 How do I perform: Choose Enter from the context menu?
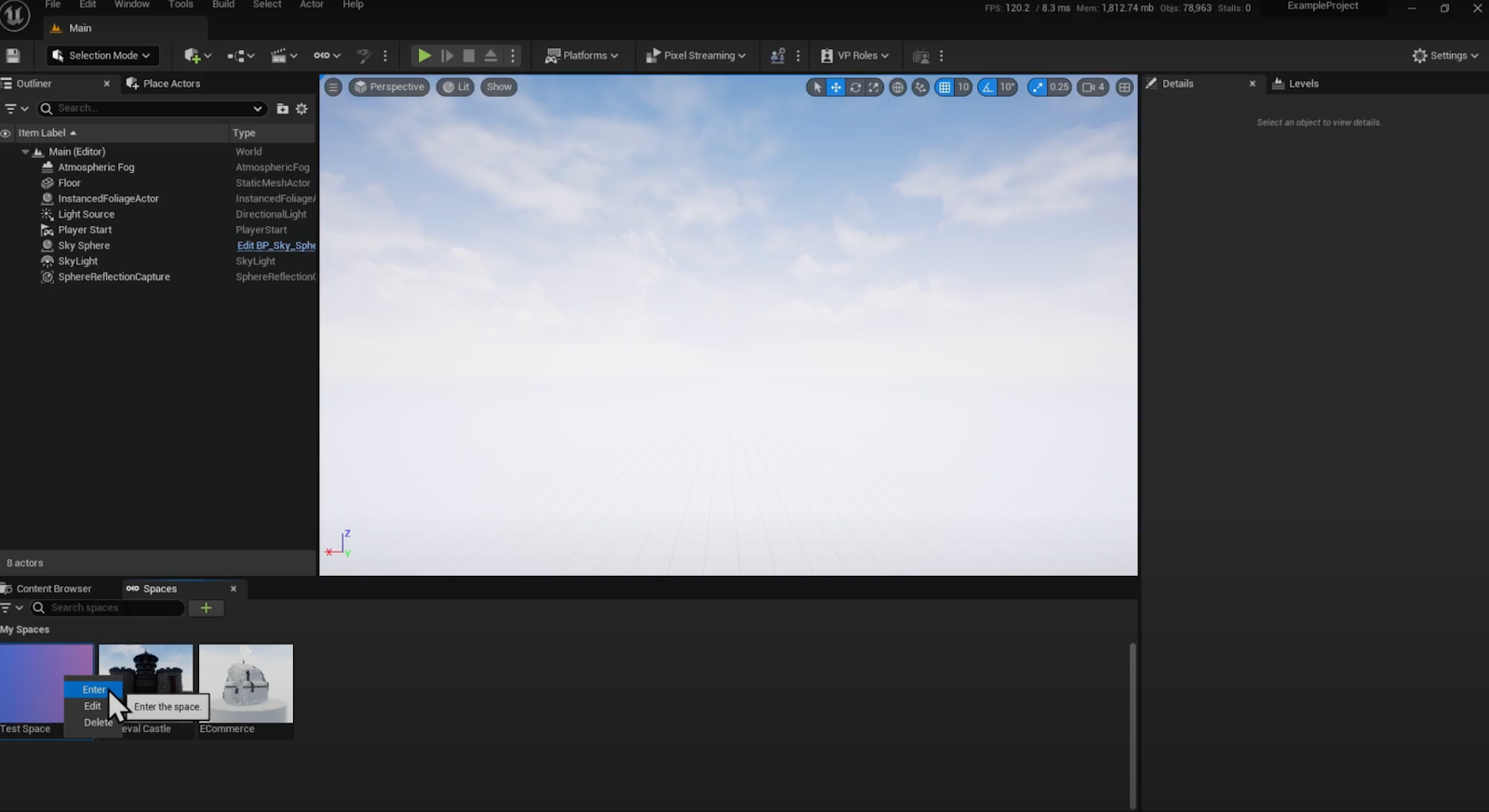click(93, 689)
